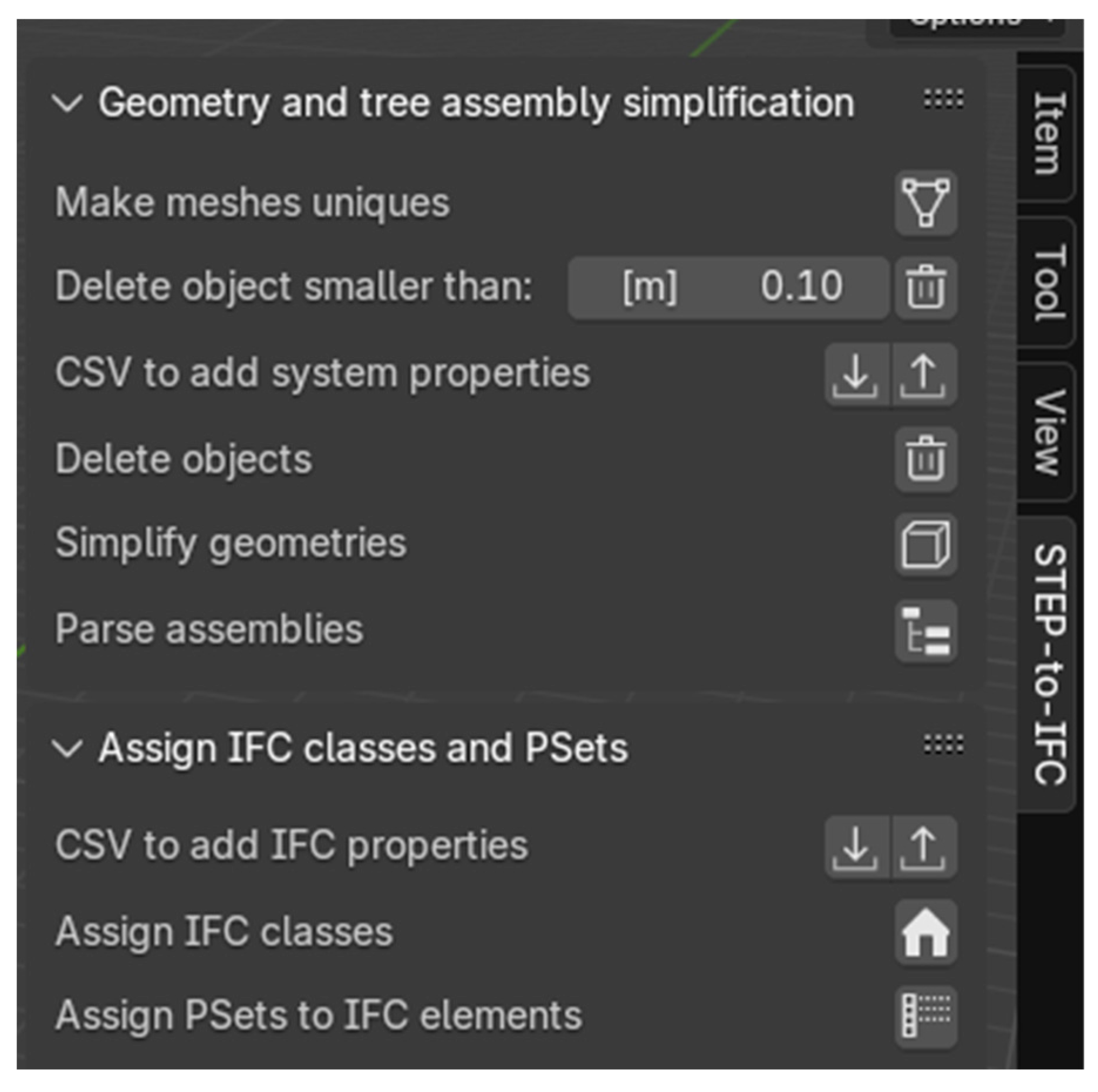The image size is (1098, 1092).
Task: Collapse the Geometry and tree assembly simplification panel
Action: tap(67, 103)
